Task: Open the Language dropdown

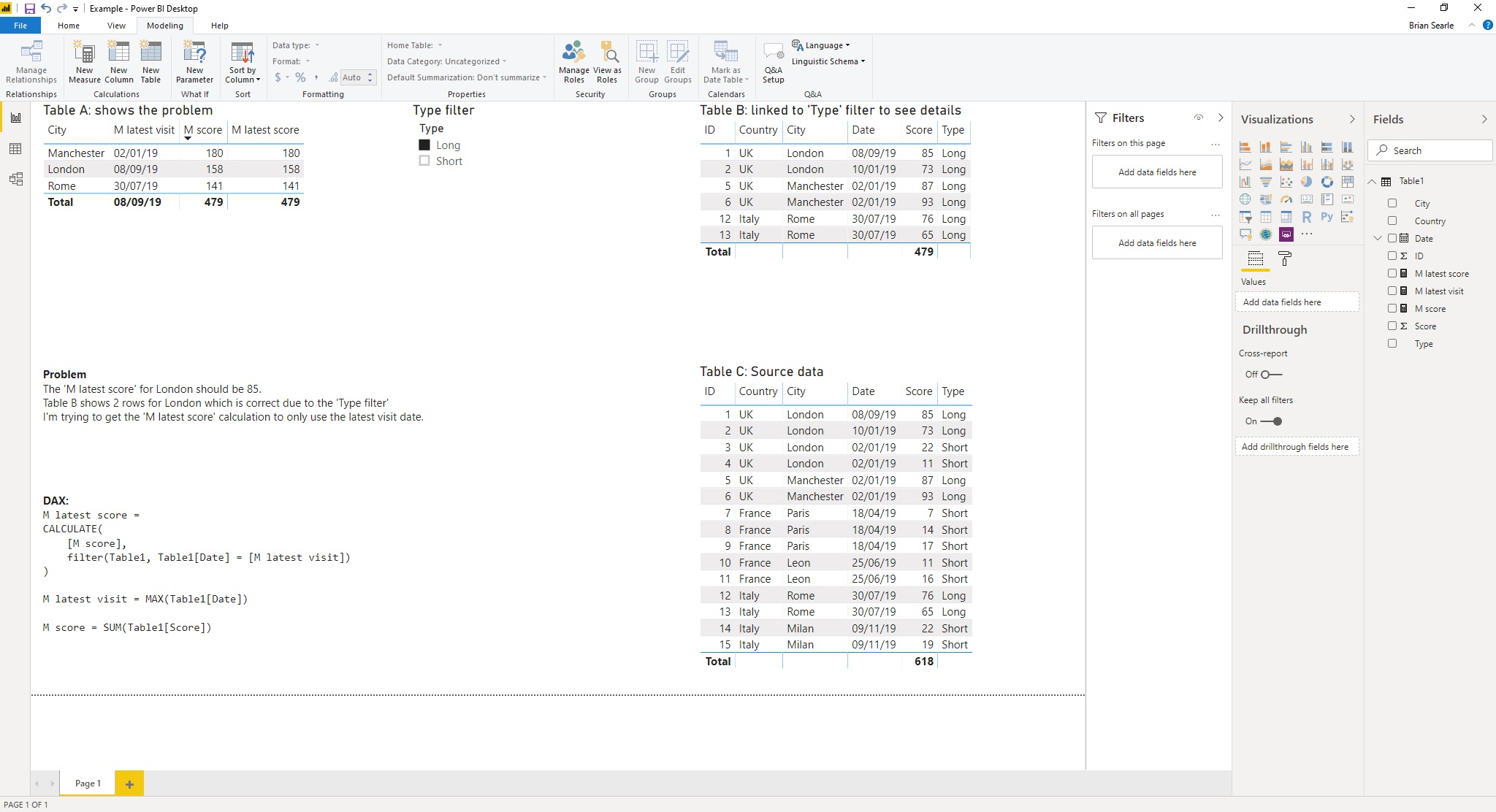Action: coord(821,45)
